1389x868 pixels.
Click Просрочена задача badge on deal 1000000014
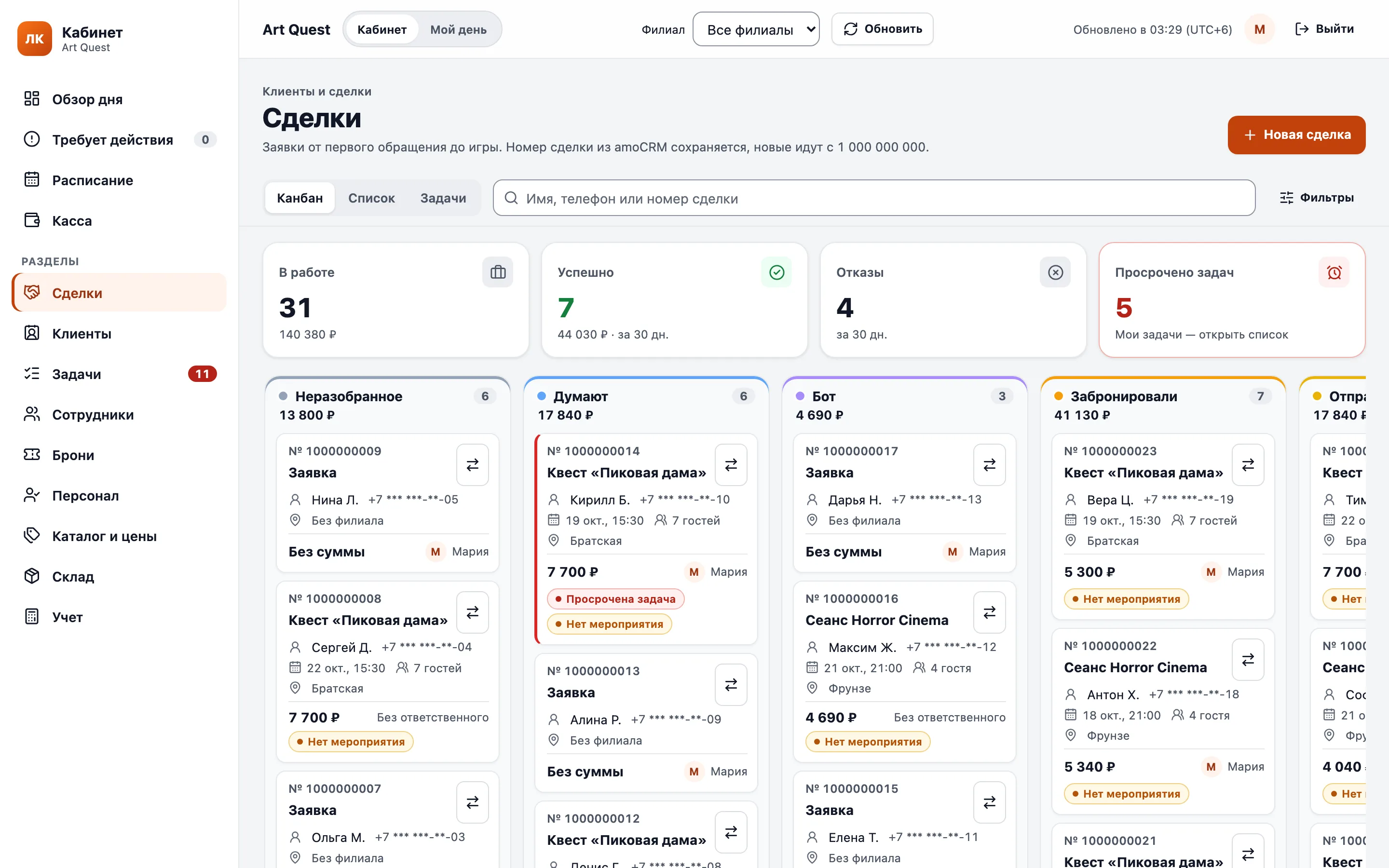(615, 599)
